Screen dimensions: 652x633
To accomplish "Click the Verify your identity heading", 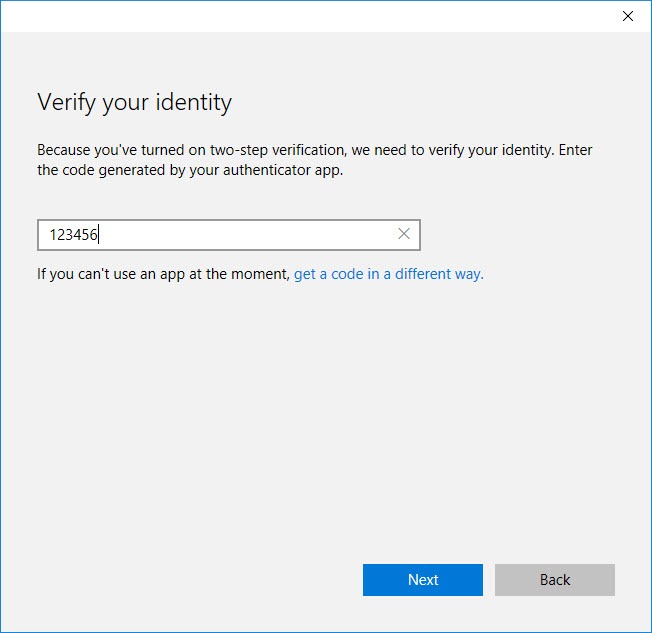I will [x=134, y=102].
